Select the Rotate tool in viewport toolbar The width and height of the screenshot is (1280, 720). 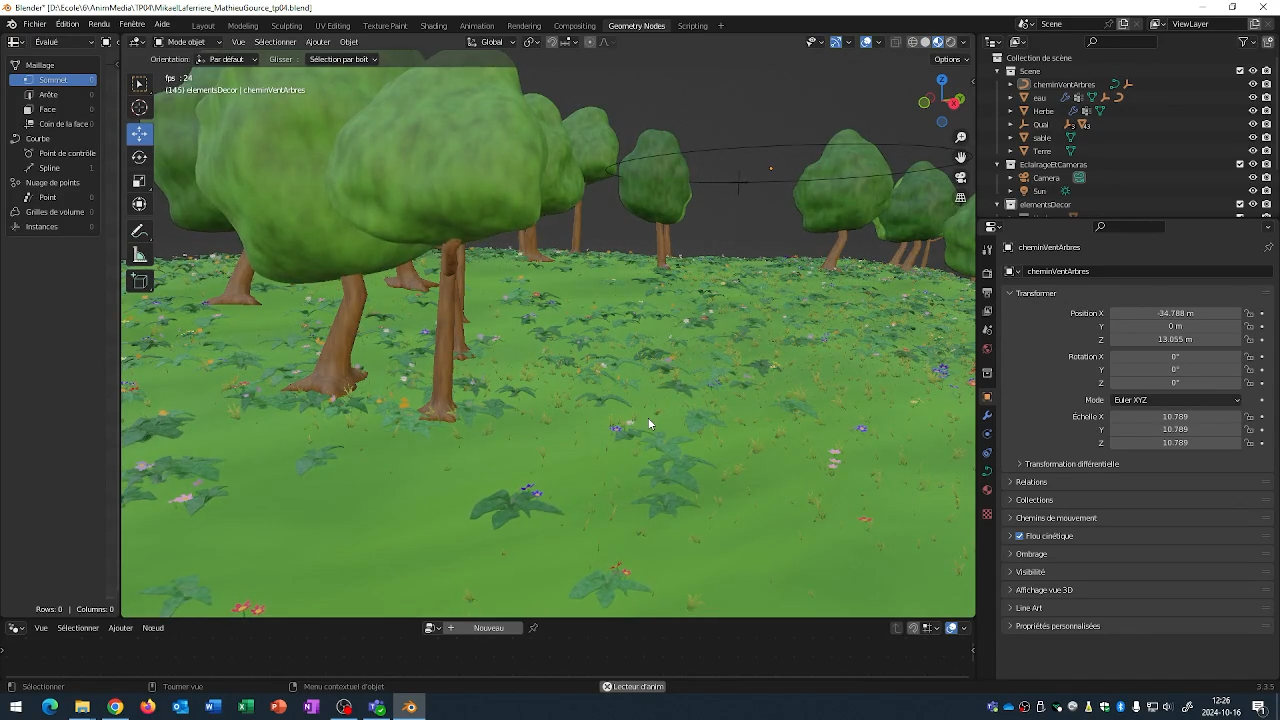pyautogui.click(x=139, y=157)
